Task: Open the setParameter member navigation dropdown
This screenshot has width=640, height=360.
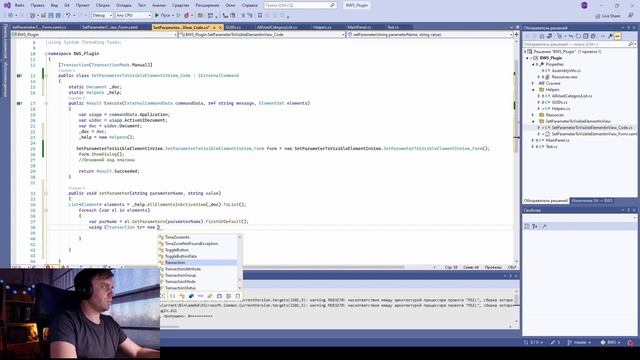Action: (430, 35)
